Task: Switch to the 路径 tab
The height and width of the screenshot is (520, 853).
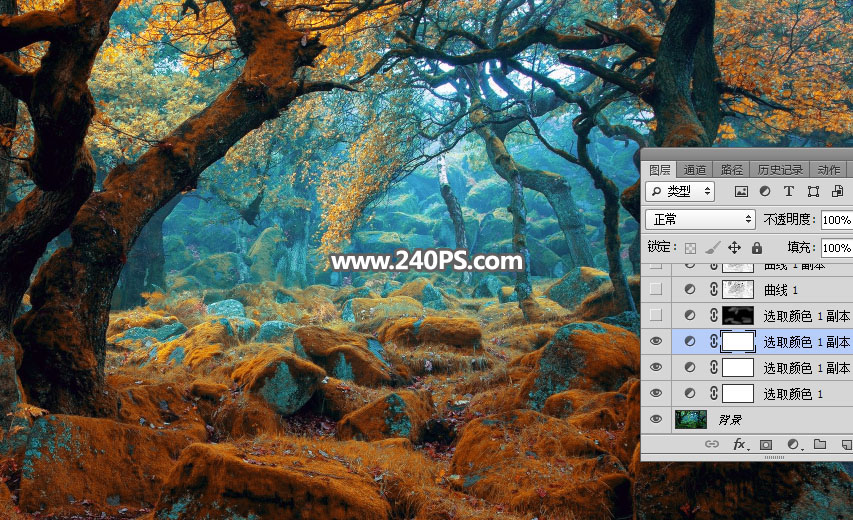Action: [732, 170]
